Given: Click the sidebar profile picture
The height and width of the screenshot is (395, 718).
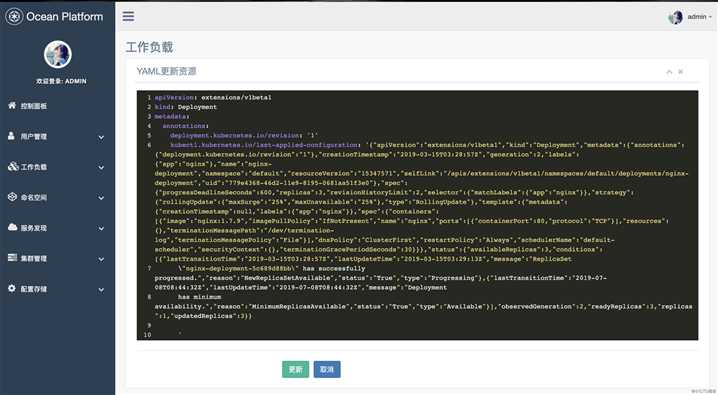Looking at the screenshot, I should (x=58, y=54).
